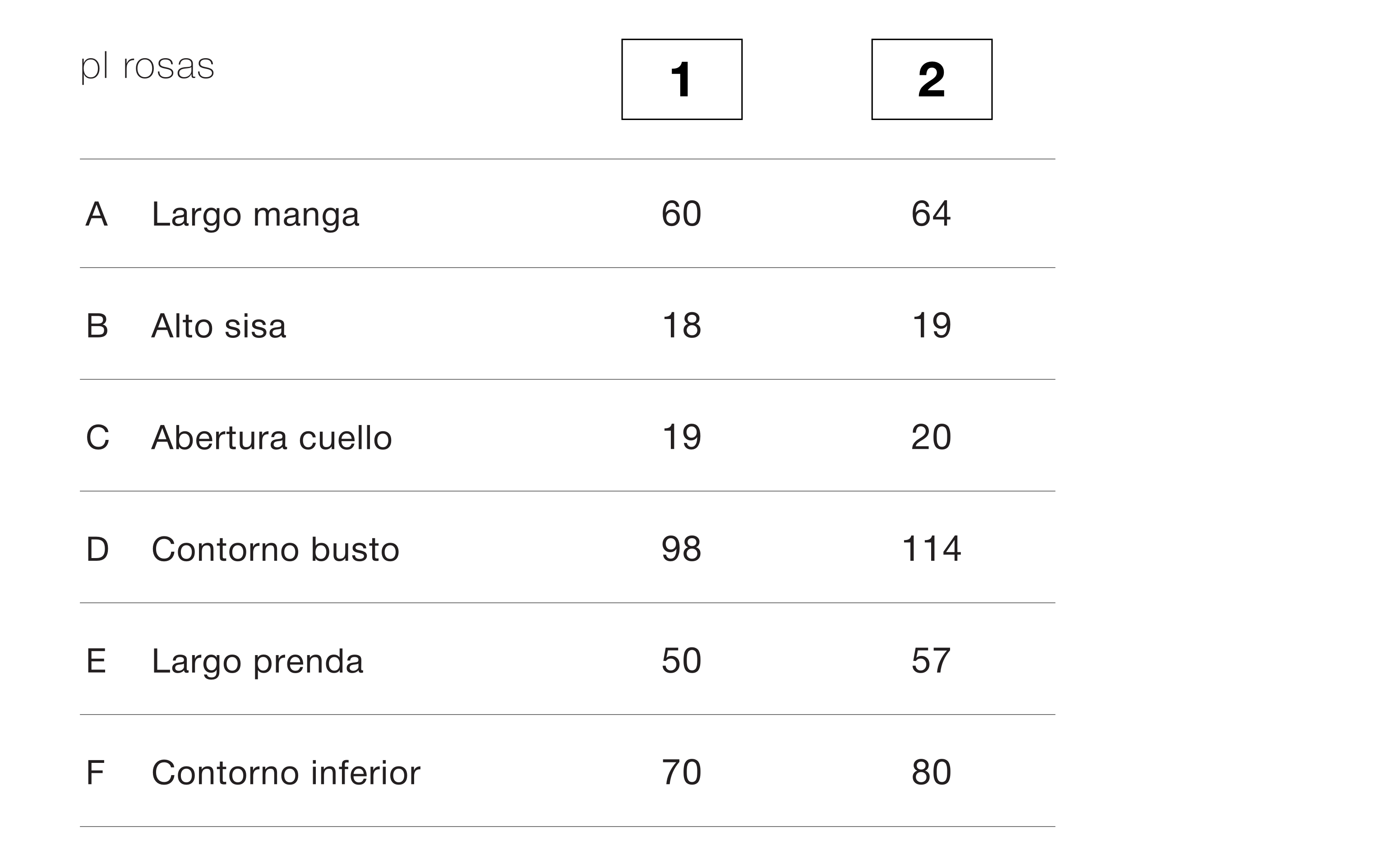
Task: Select the 'Alto sisa' row label
Action: [219, 326]
